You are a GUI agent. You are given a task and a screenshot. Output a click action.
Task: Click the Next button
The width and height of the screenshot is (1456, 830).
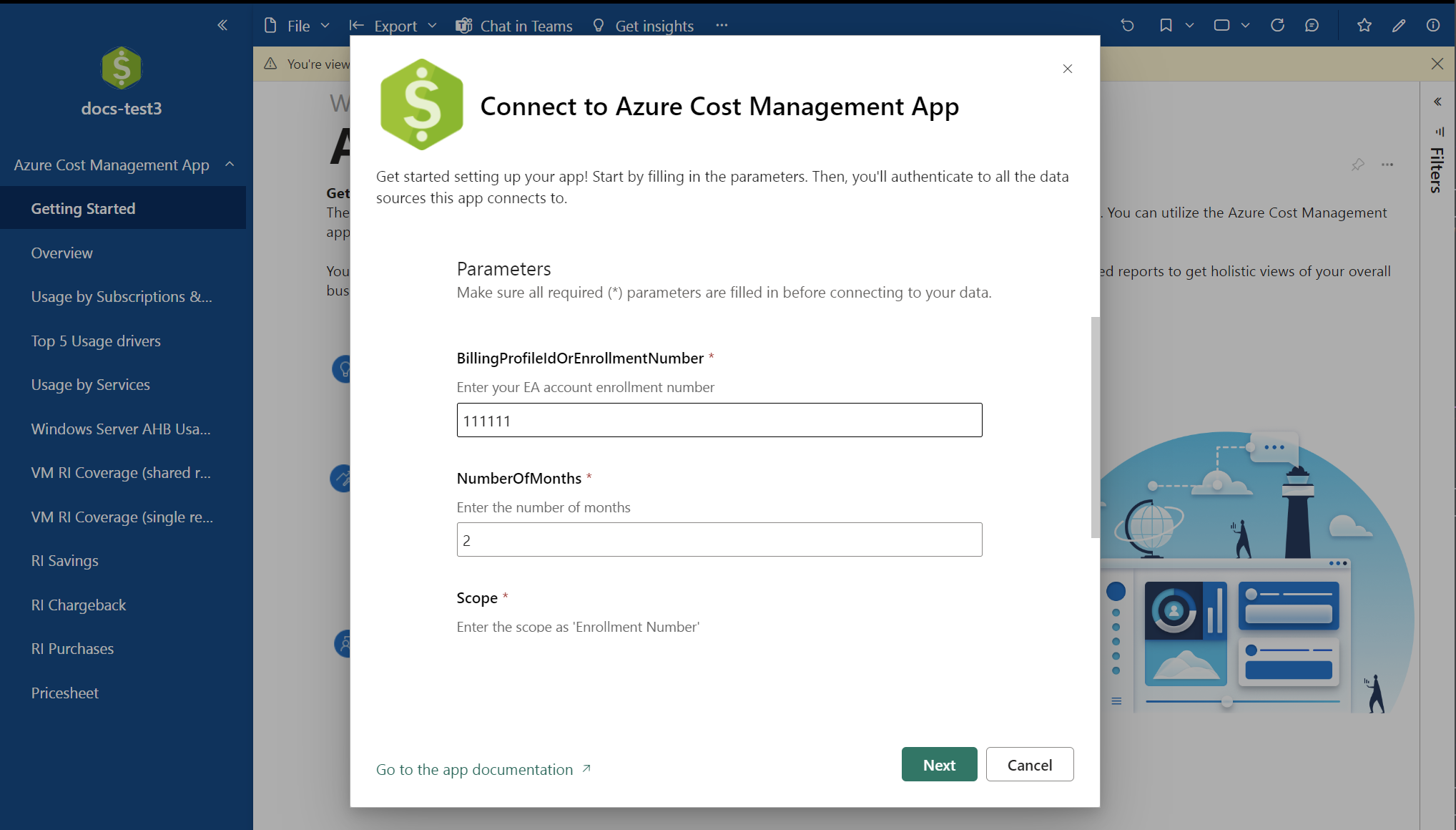tap(939, 765)
